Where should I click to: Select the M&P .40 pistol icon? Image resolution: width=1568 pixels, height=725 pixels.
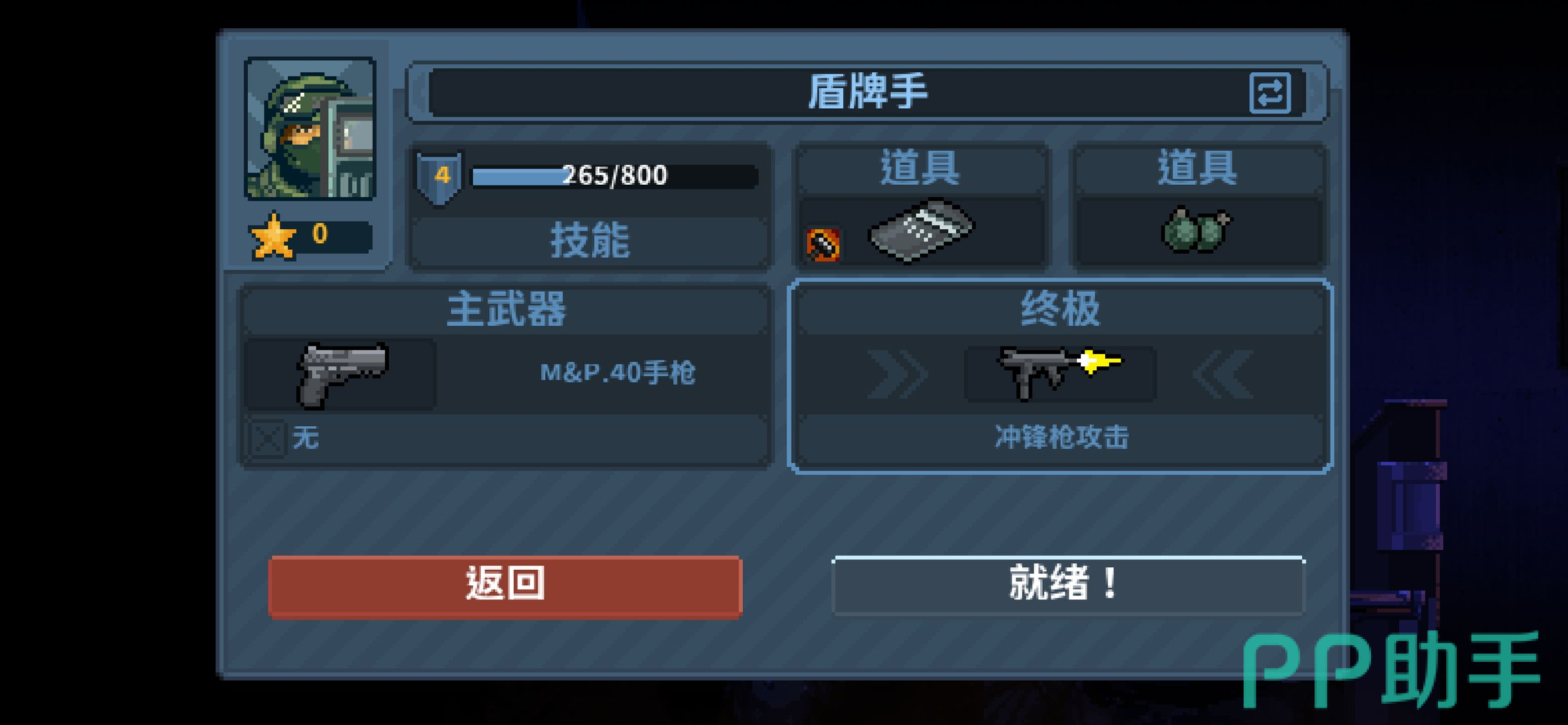click(x=341, y=374)
